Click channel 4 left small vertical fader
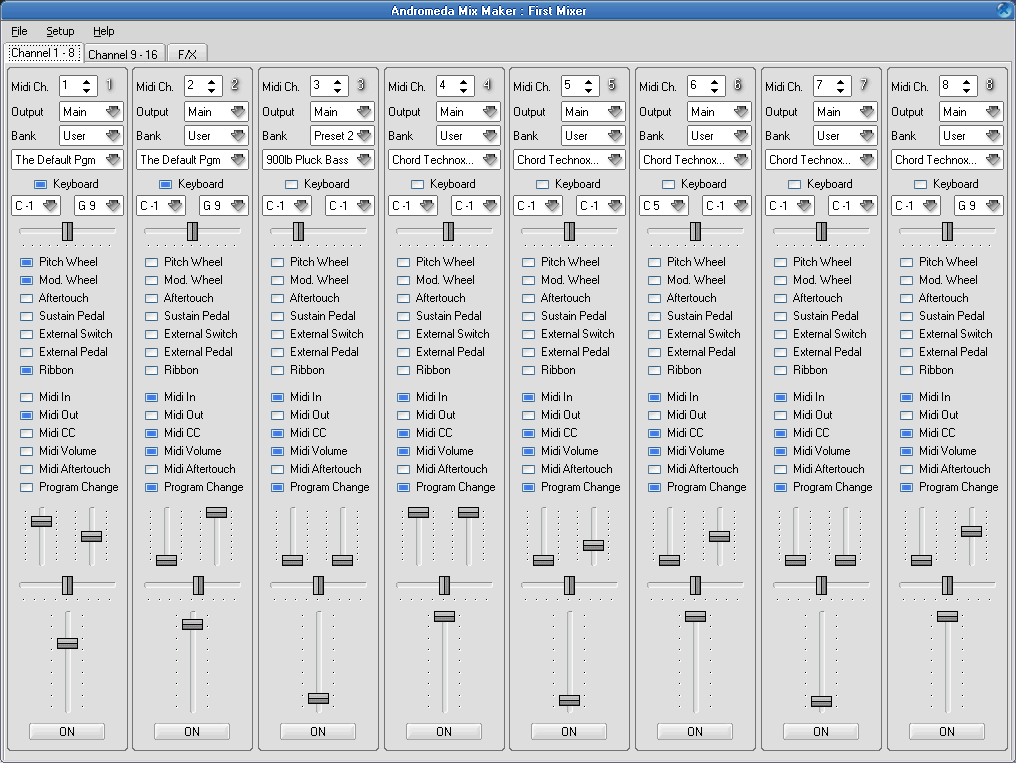The image size is (1016, 763). 418,512
